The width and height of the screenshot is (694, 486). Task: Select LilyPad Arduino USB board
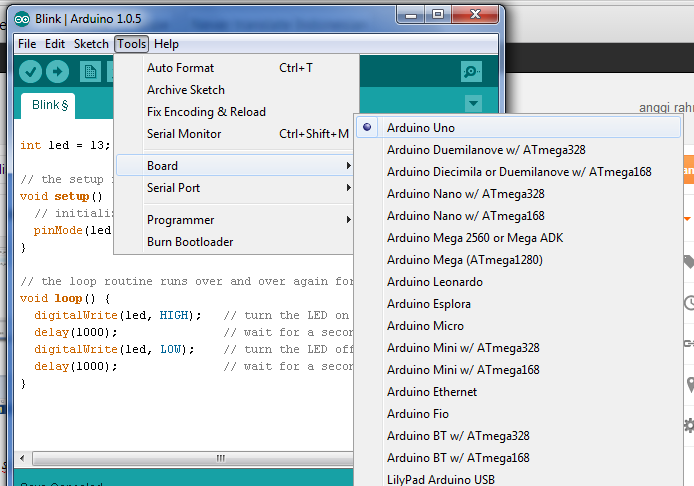[x=518, y=478]
